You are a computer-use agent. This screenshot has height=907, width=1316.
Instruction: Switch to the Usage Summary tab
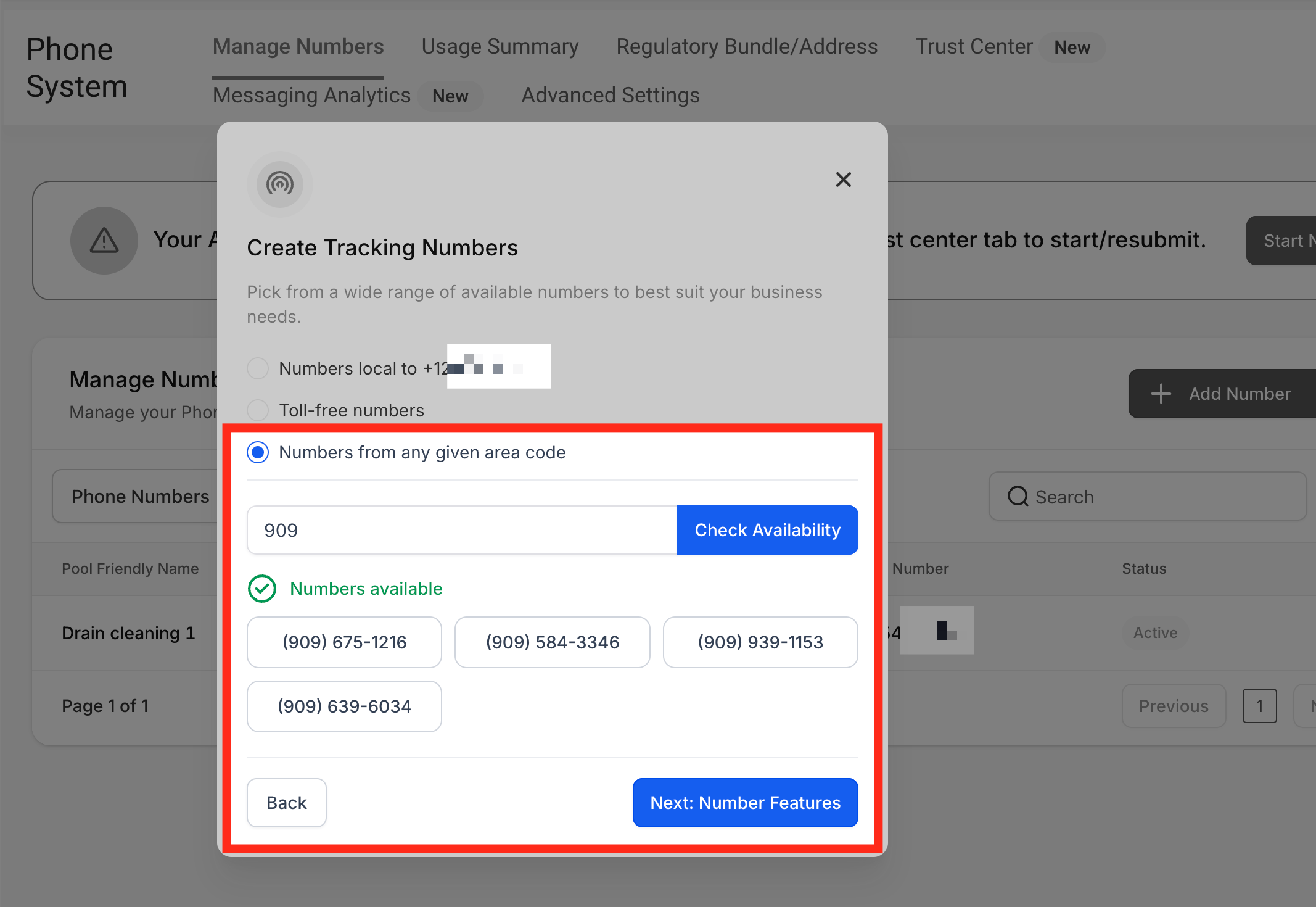(500, 46)
